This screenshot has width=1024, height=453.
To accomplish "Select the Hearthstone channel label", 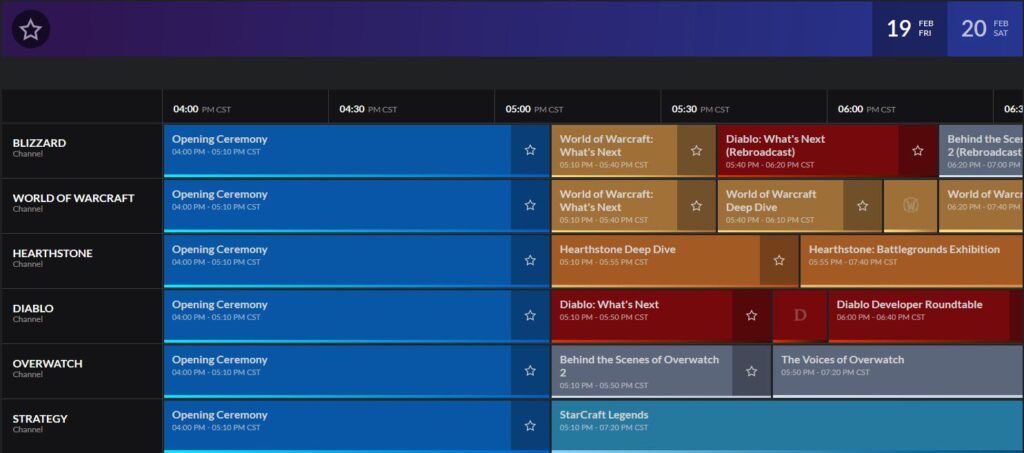I will (x=82, y=260).
